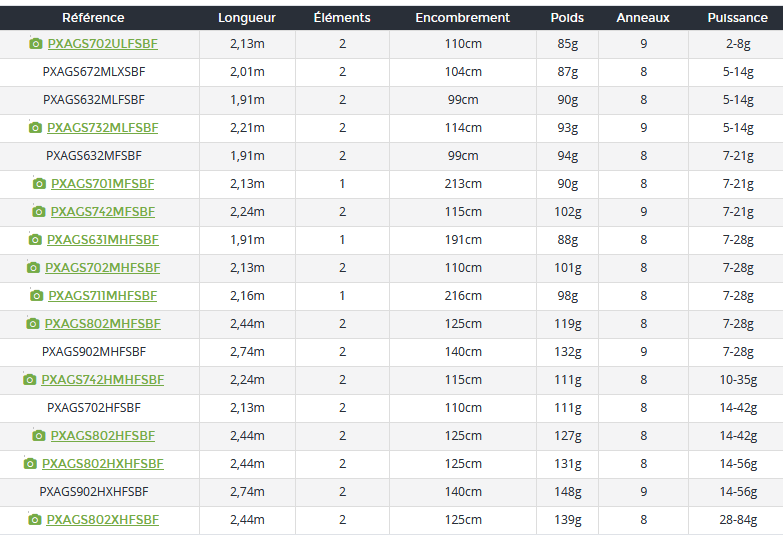
Task: Click camera icon beside PXAGS711MHFSBF
Action: tap(37, 296)
